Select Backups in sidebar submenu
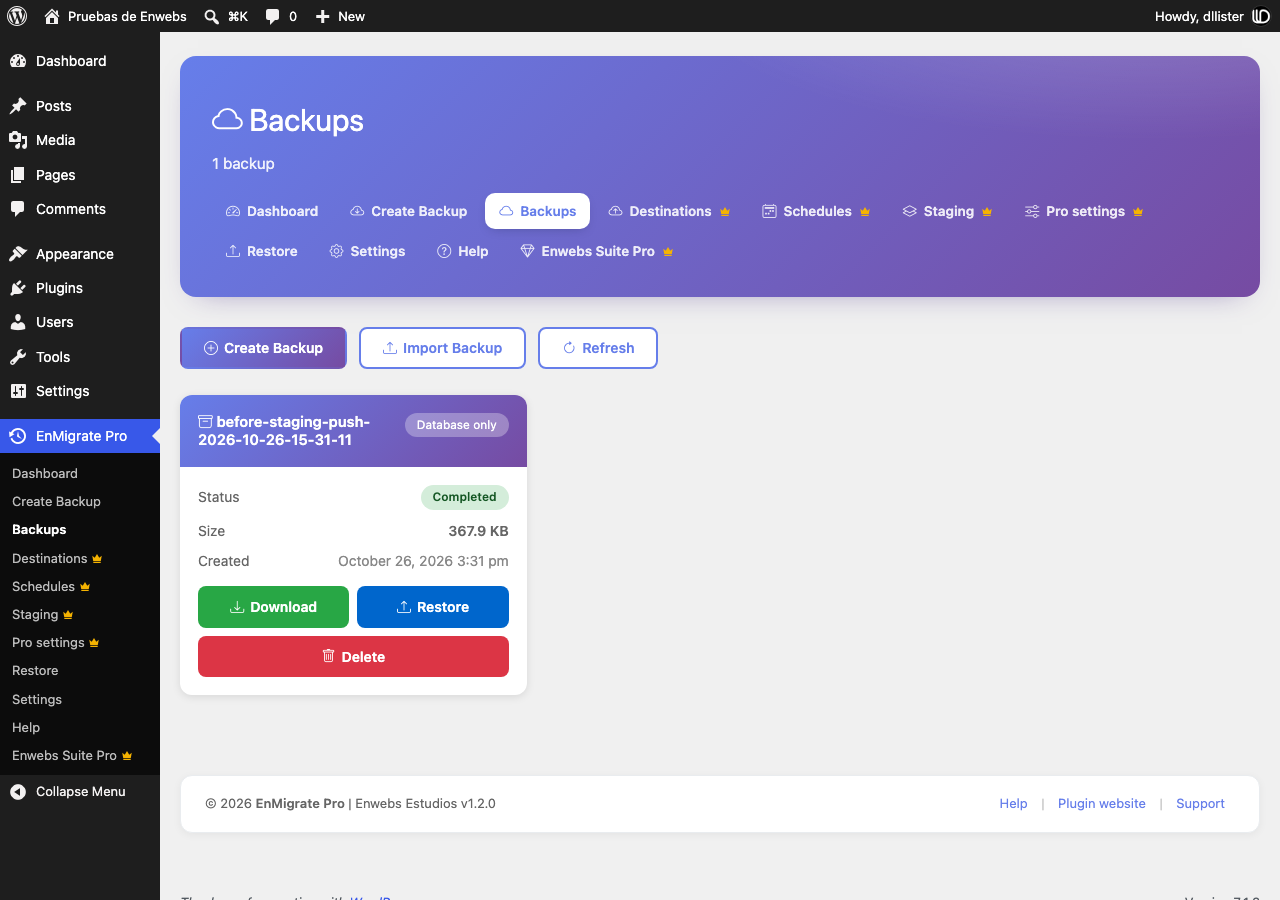 [x=39, y=529]
